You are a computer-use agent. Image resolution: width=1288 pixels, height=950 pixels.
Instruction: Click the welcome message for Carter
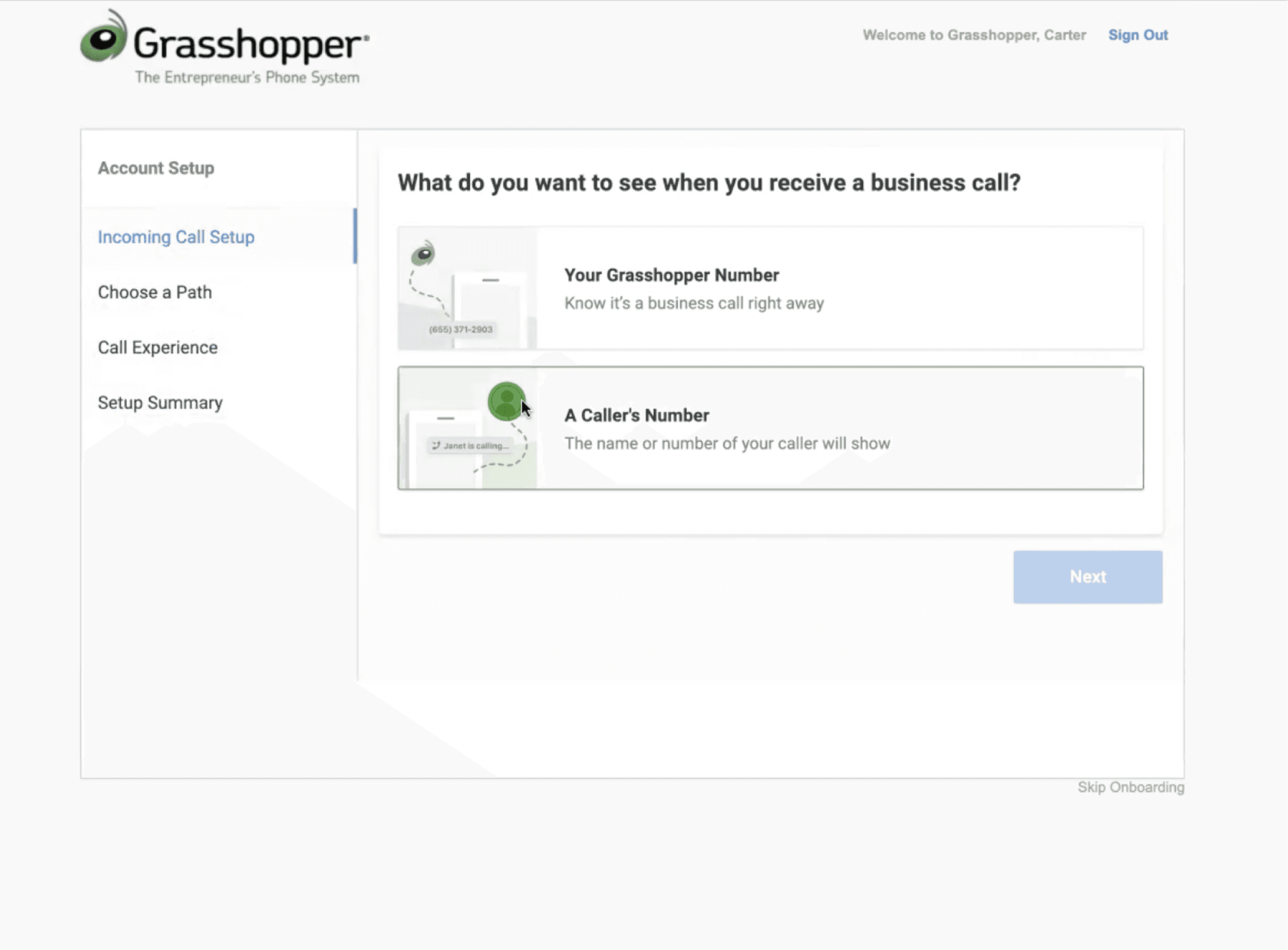tap(974, 35)
